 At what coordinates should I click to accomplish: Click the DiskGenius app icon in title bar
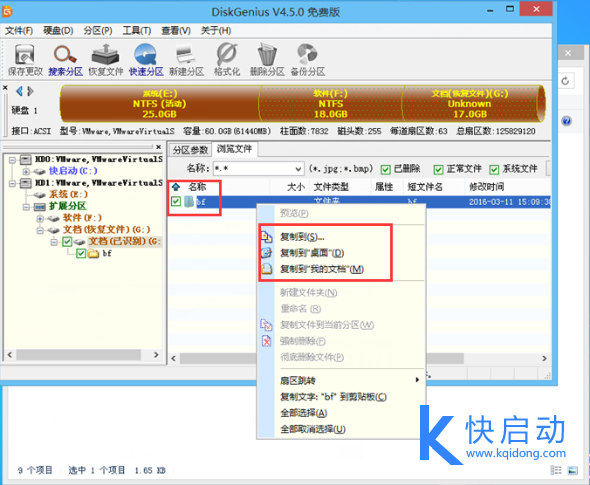[7, 12]
